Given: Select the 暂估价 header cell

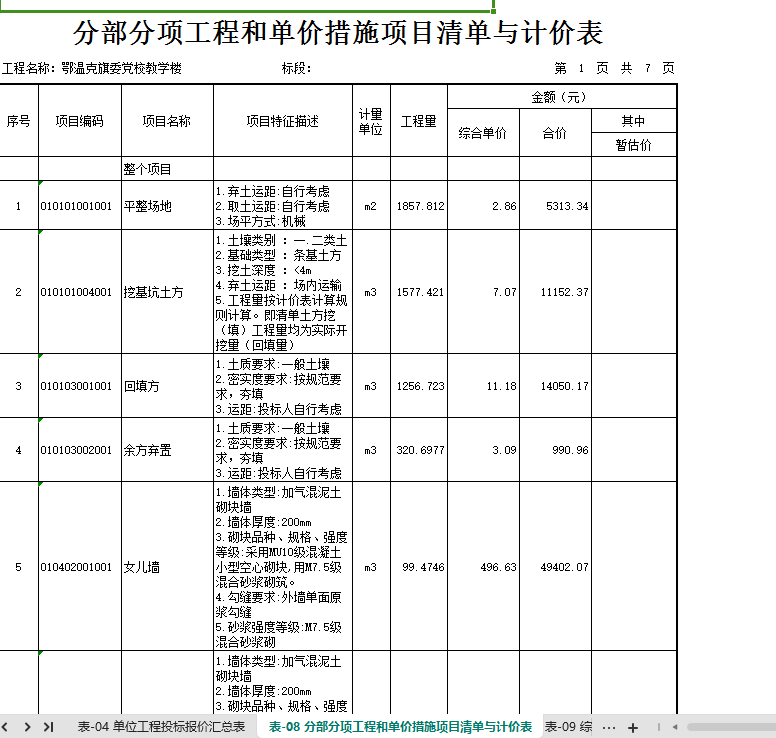Looking at the screenshot, I should [x=633, y=145].
